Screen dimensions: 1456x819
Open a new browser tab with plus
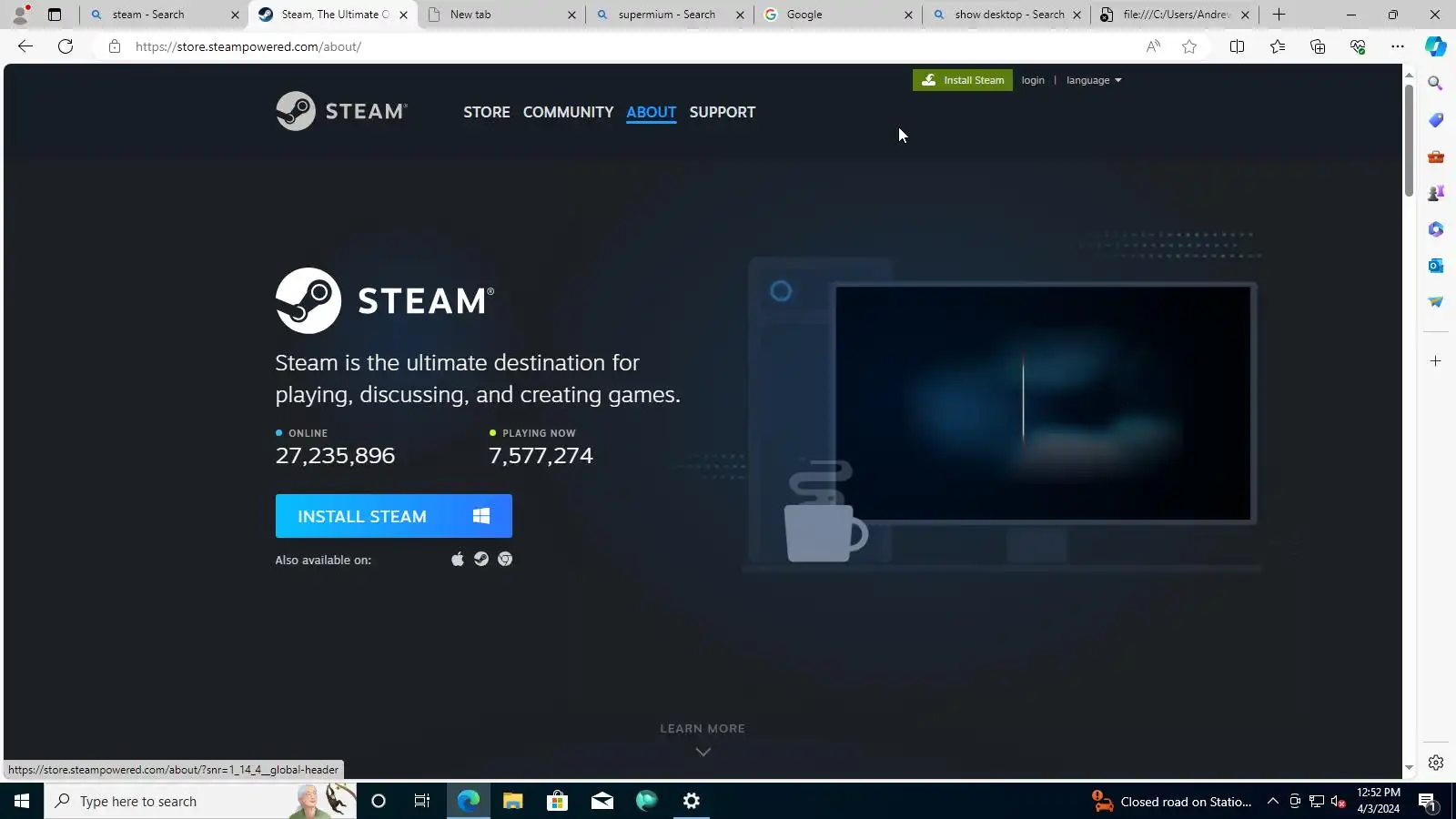1279,15
